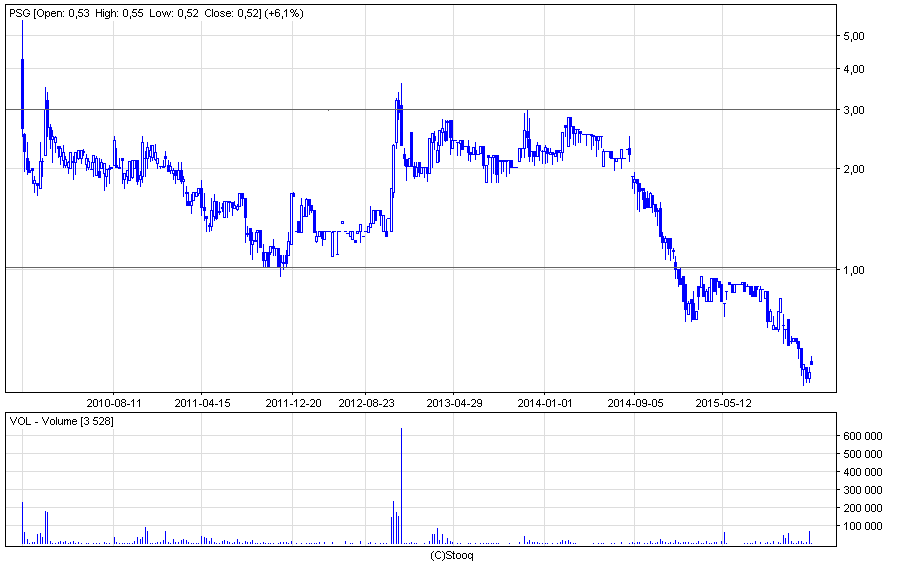Click the first price candle spiking above 5,00
The width and height of the screenshot is (900, 563).
click(22, 75)
